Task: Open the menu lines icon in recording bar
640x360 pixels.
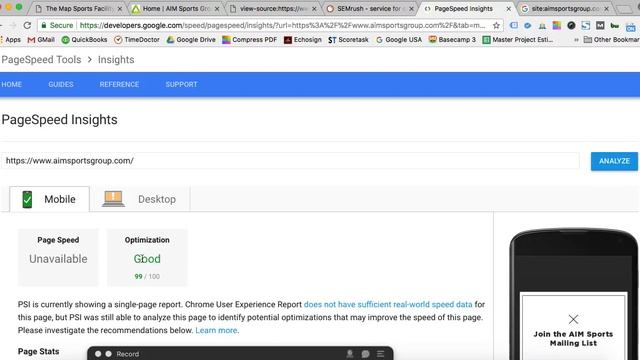Action: point(380,354)
